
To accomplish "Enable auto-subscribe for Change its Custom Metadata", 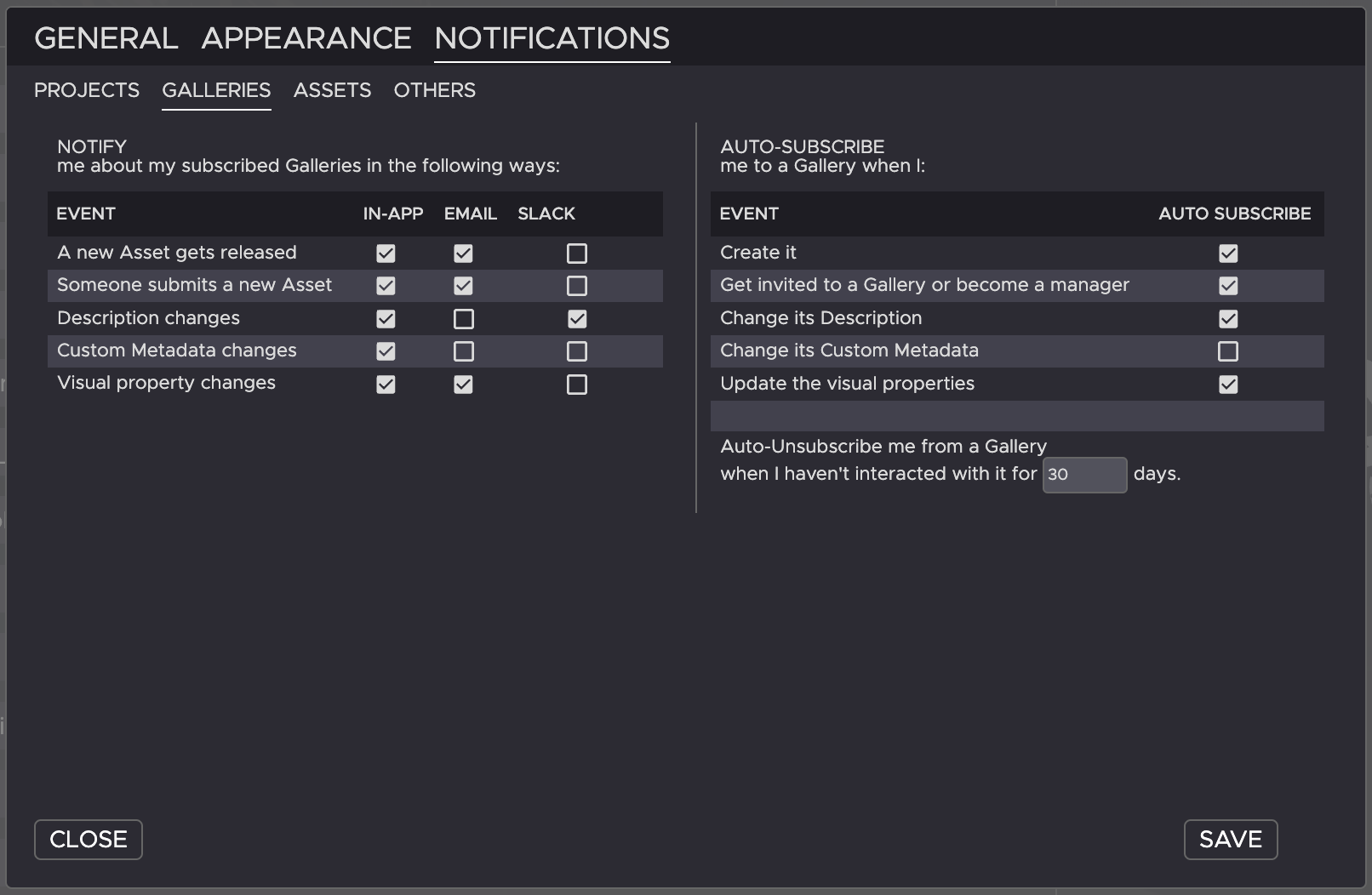I will (x=1227, y=351).
